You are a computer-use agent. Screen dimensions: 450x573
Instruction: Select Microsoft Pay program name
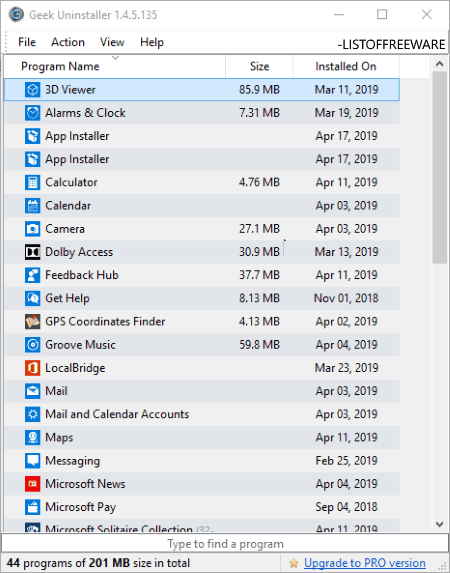[81, 507]
